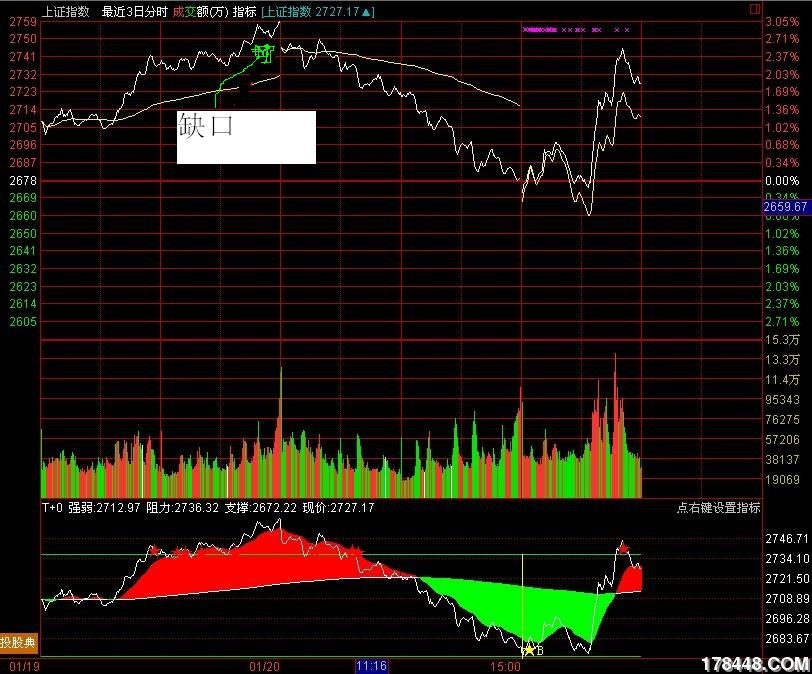
Task: Click the small B marker beside the star
Action: click(x=540, y=650)
